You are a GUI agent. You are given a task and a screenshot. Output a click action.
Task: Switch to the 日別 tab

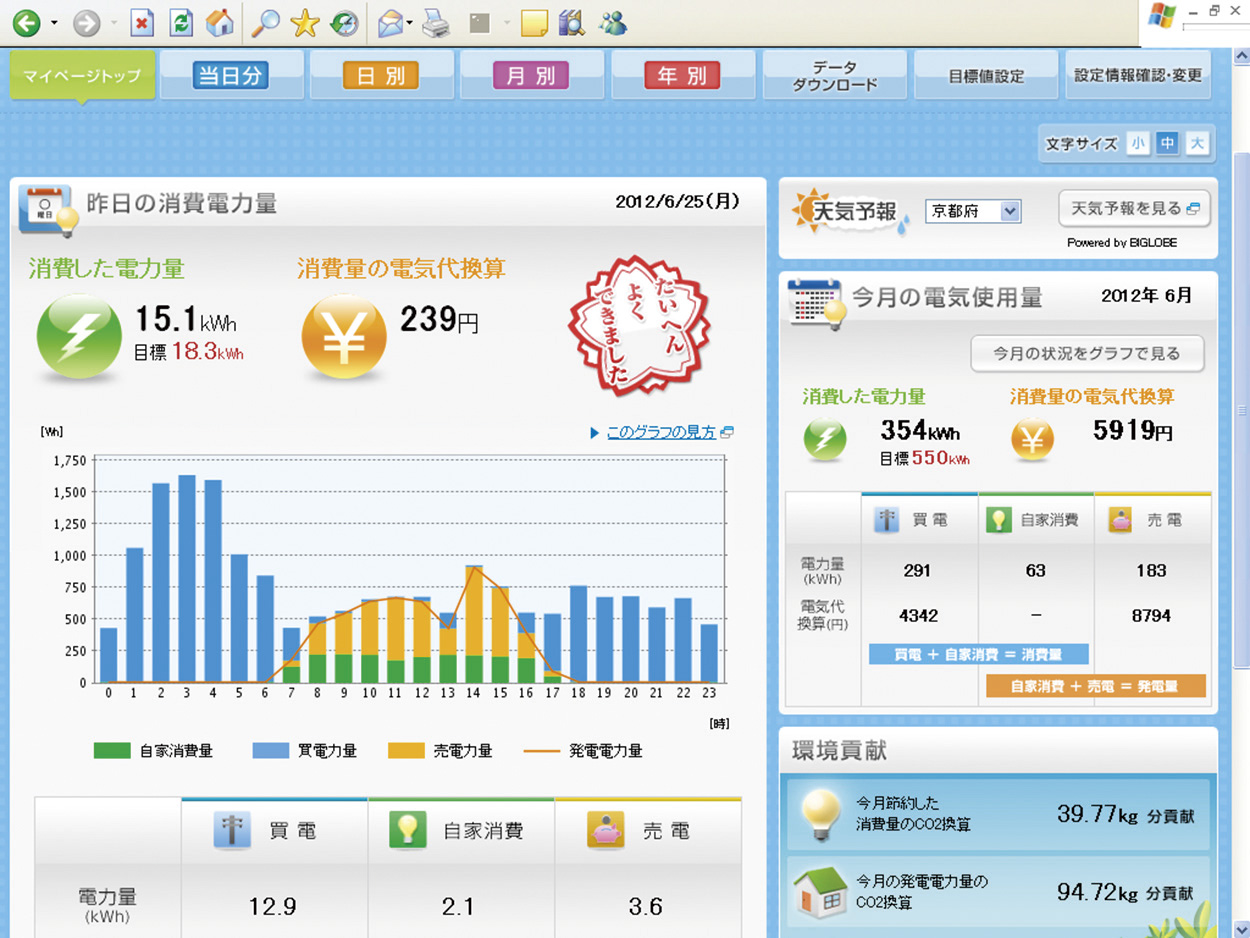(381, 76)
